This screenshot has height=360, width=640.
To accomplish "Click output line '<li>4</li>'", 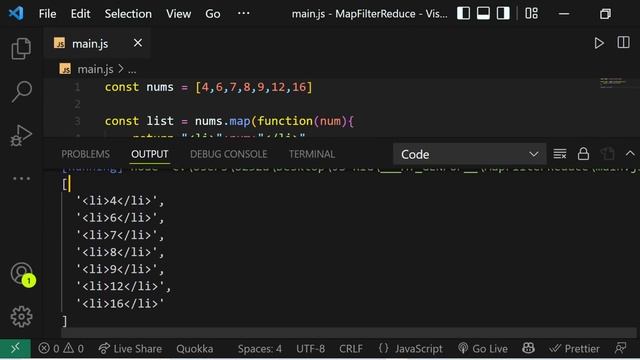I will (120, 201).
